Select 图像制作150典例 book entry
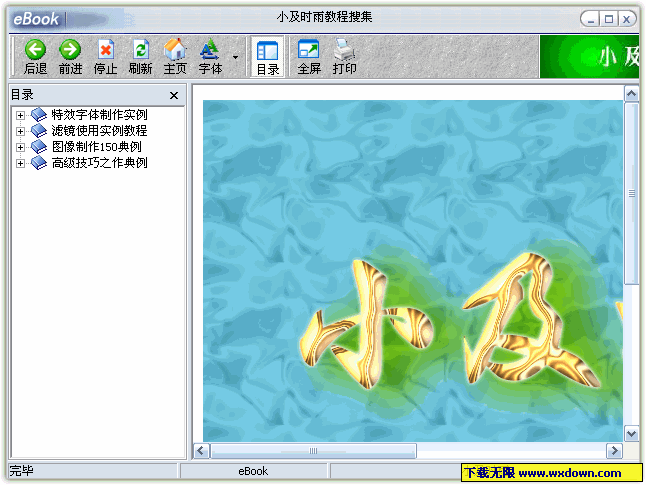This screenshot has height=485, width=646. point(96,147)
